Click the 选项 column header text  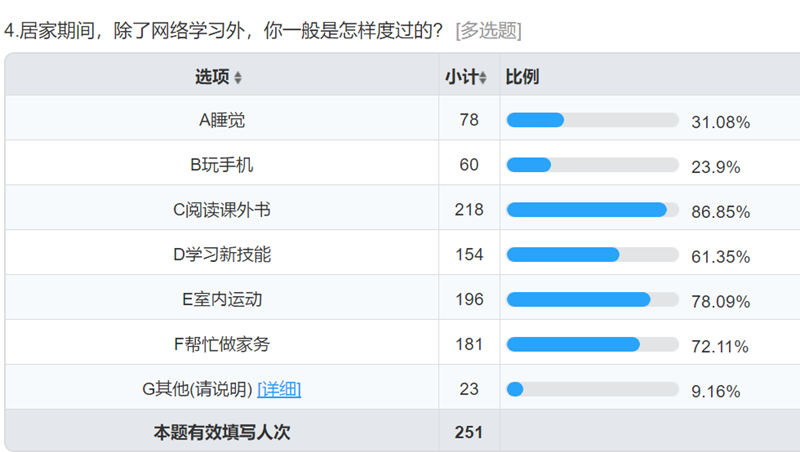[x=212, y=77]
